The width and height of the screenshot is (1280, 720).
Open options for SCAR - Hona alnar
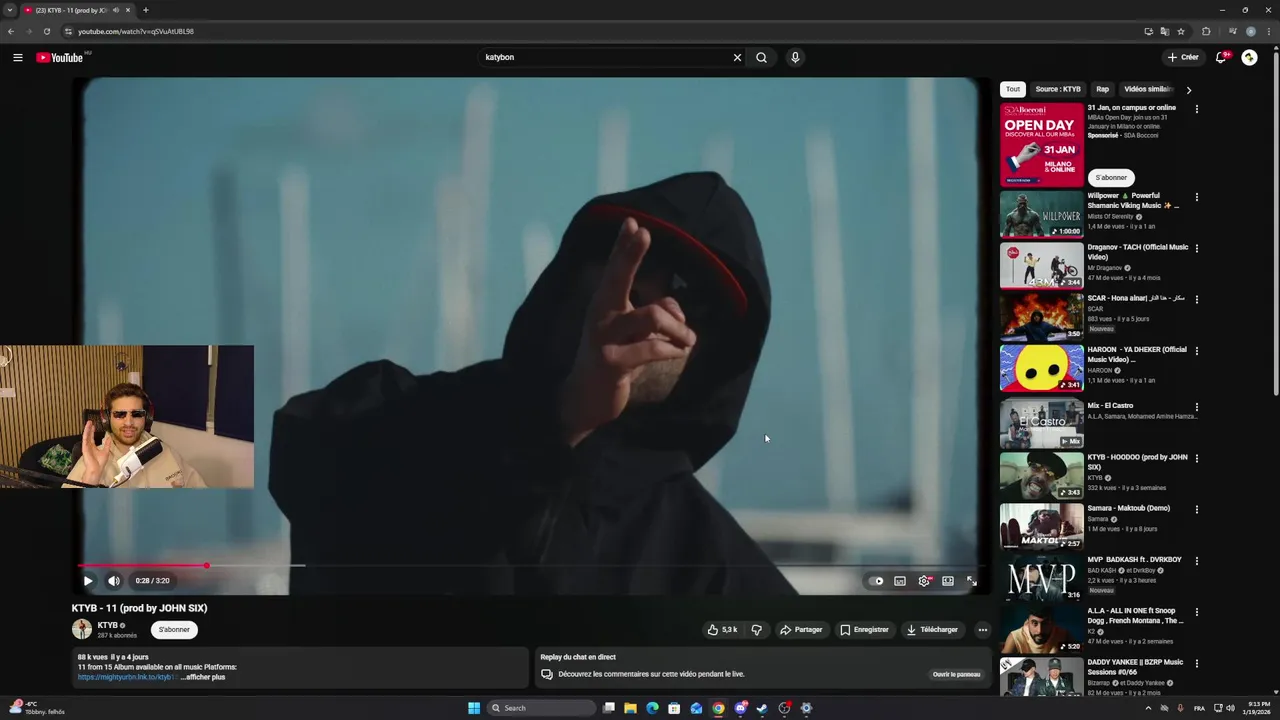[x=1197, y=299]
